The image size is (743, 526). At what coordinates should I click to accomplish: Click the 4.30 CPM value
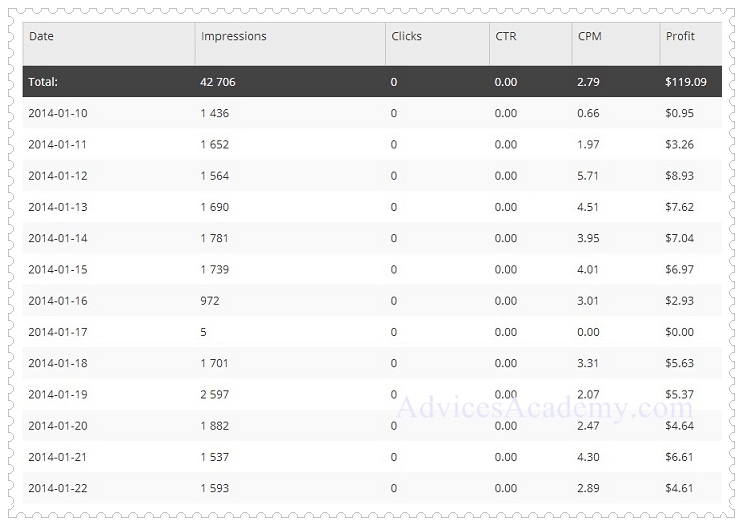click(588, 457)
